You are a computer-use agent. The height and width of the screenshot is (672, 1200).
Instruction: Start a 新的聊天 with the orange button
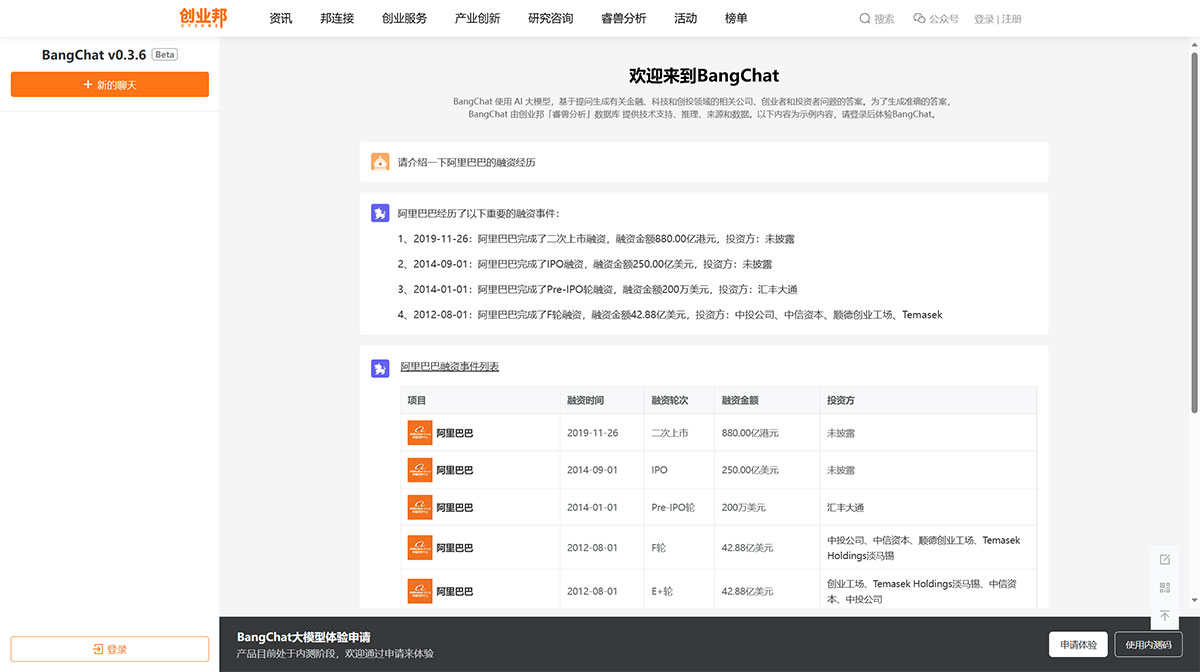109,84
